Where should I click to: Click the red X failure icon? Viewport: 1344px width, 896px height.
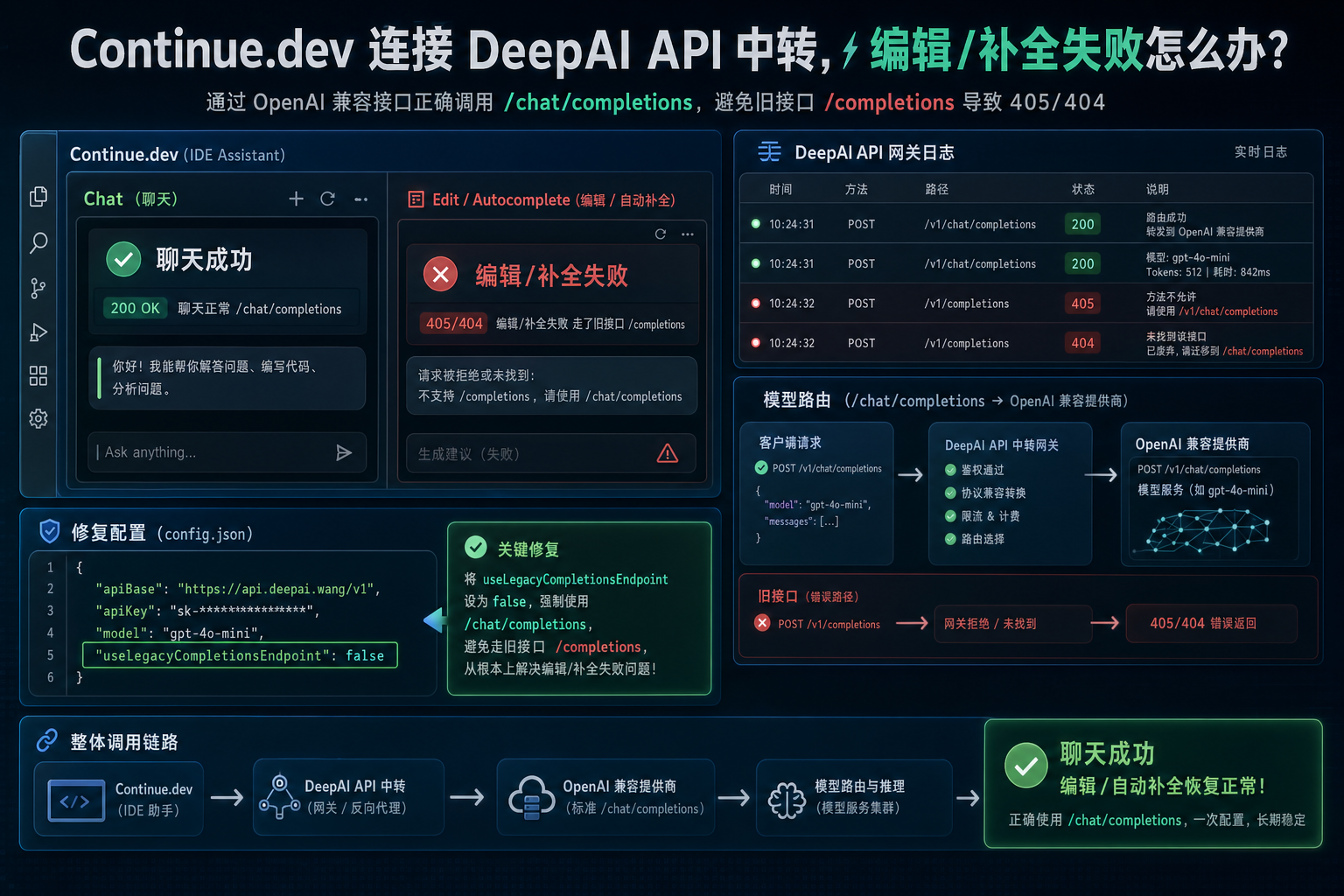(x=441, y=275)
